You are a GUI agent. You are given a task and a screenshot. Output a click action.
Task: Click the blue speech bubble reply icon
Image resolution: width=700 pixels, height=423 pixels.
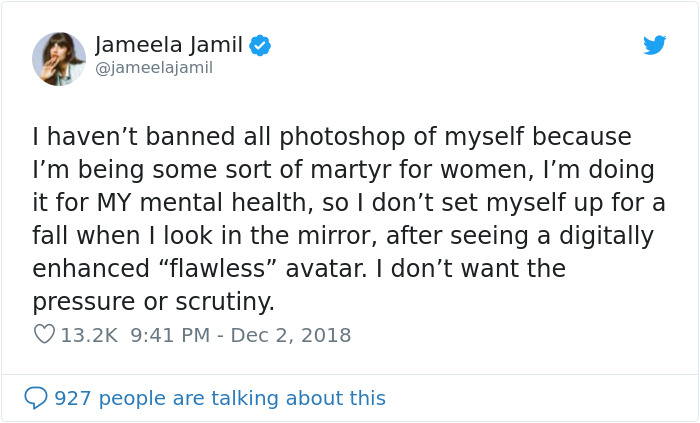(x=36, y=398)
